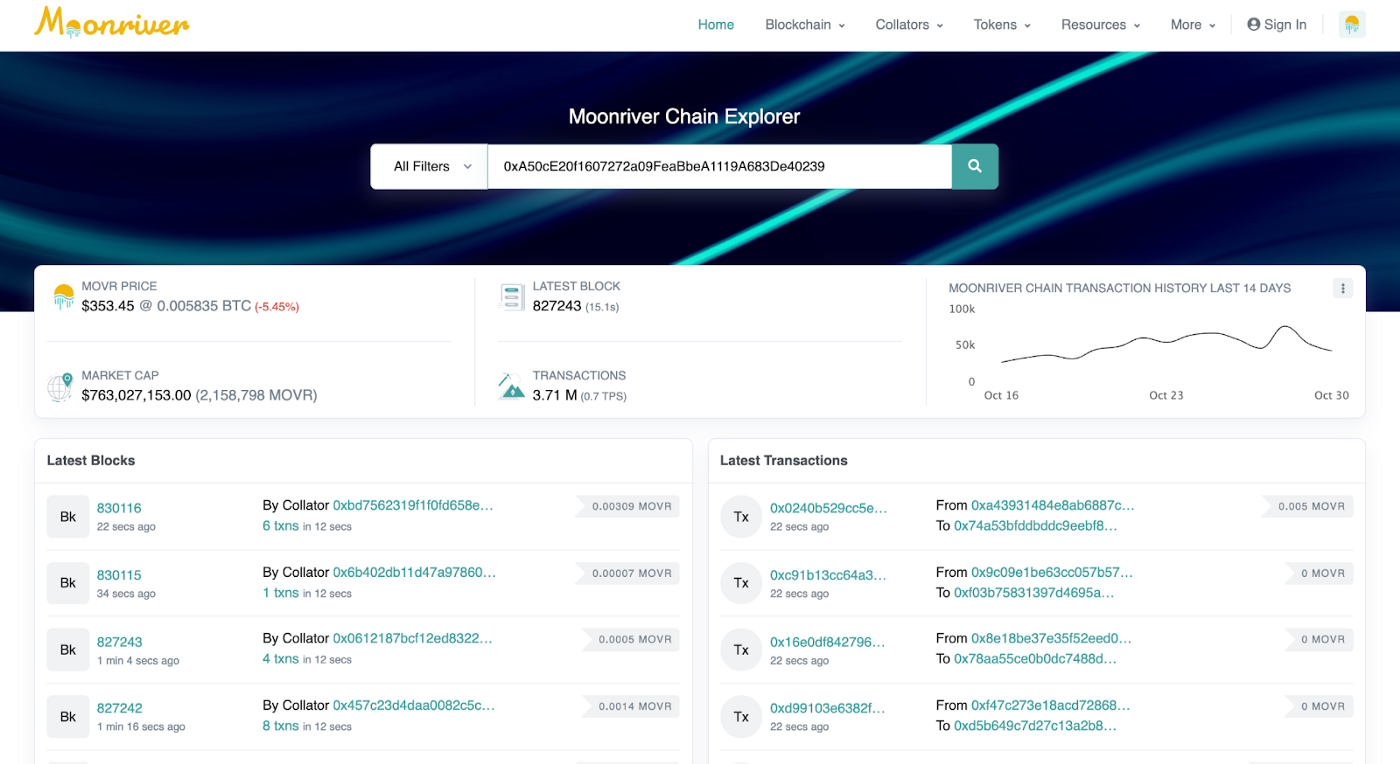Open collator 0xbd7562319f1f0fd658e
This screenshot has height=764, width=1400.
[413, 505]
